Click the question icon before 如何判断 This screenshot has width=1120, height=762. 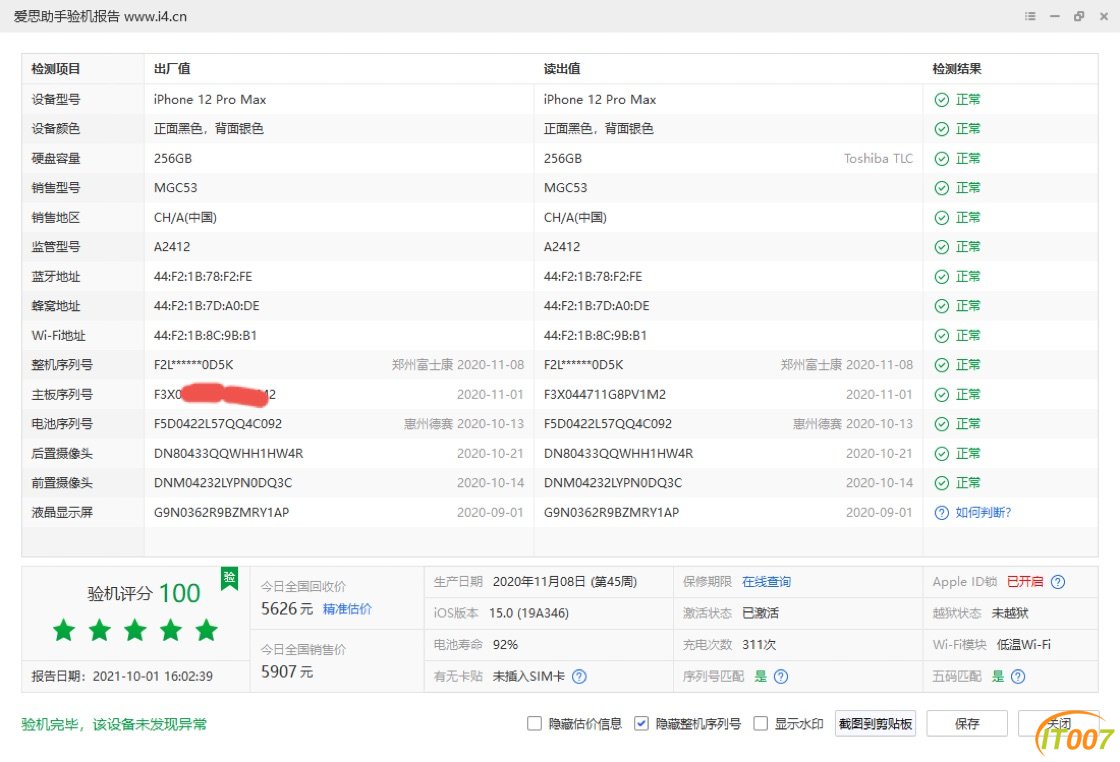pyautogui.click(x=941, y=513)
